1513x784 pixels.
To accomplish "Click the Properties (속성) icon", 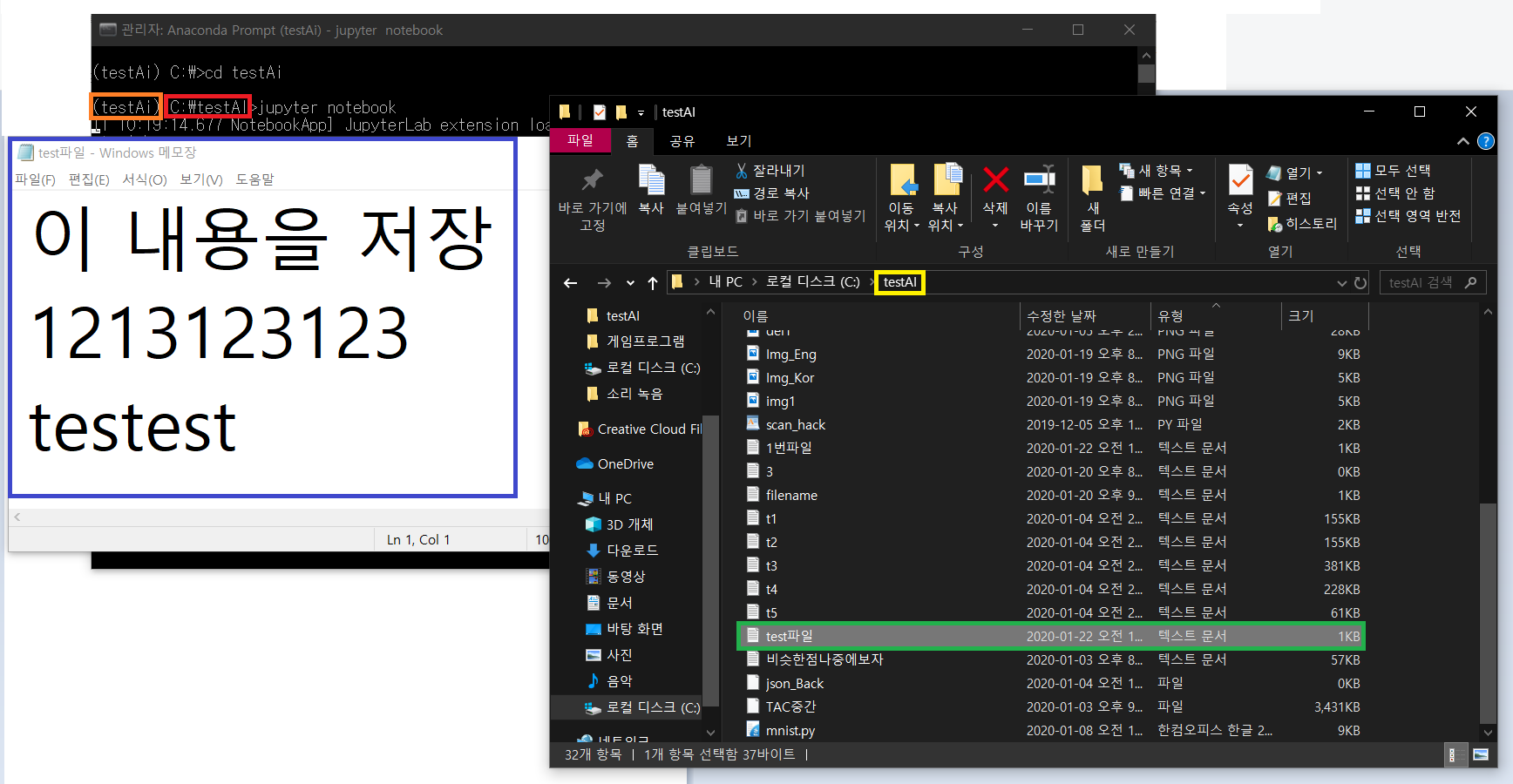I will (1240, 180).
